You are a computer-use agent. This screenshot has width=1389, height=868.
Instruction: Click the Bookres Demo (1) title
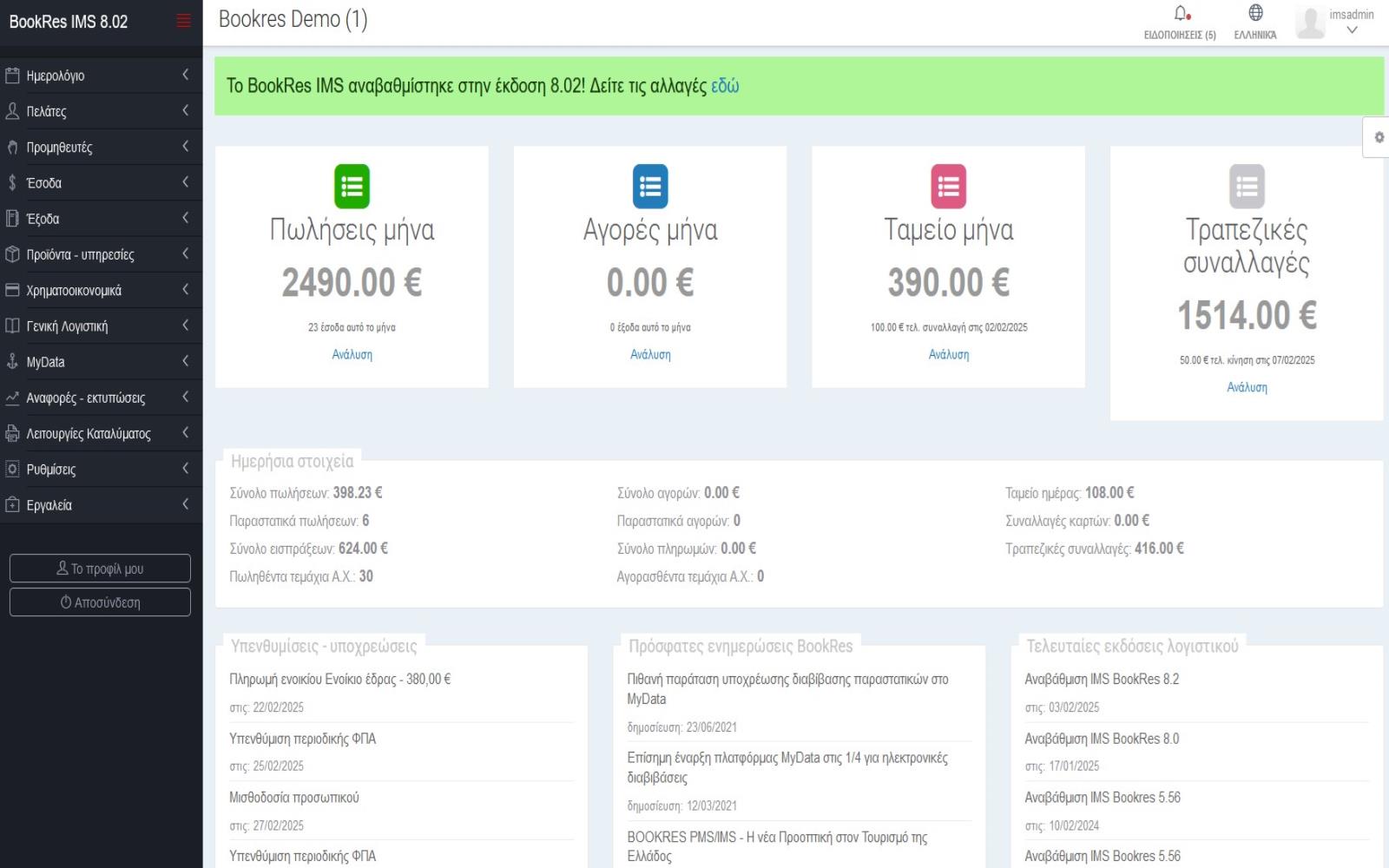293,19
